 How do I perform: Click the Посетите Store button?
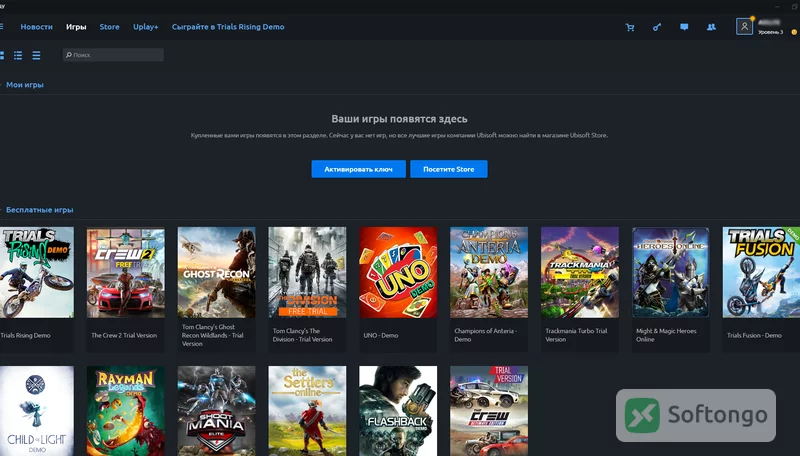pos(448,169)
